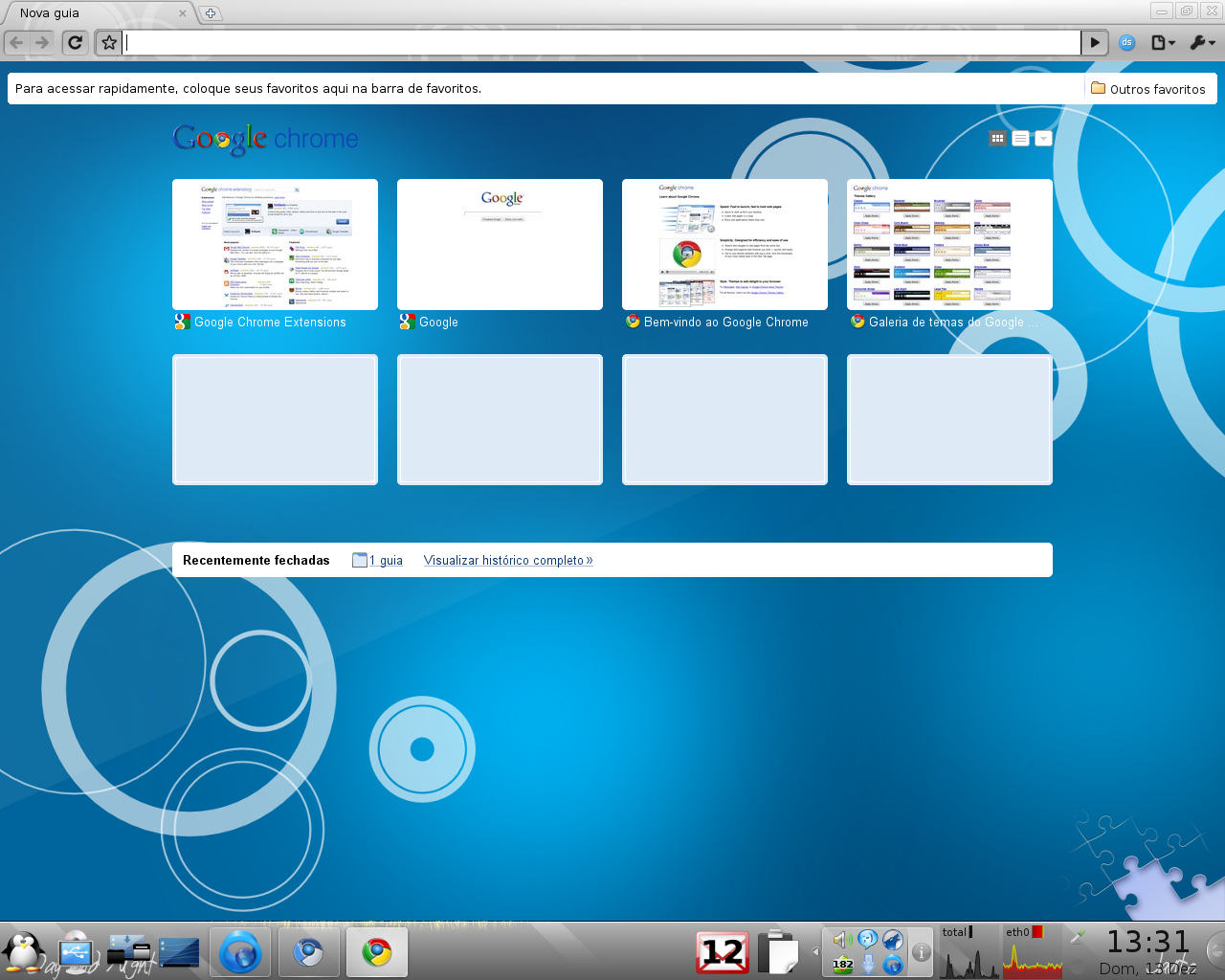Image resolution: width=1225 pixels, height=980 pixels.
Task: Switch to the Google Chrome taskbar entry
Action: coord(377,953)
